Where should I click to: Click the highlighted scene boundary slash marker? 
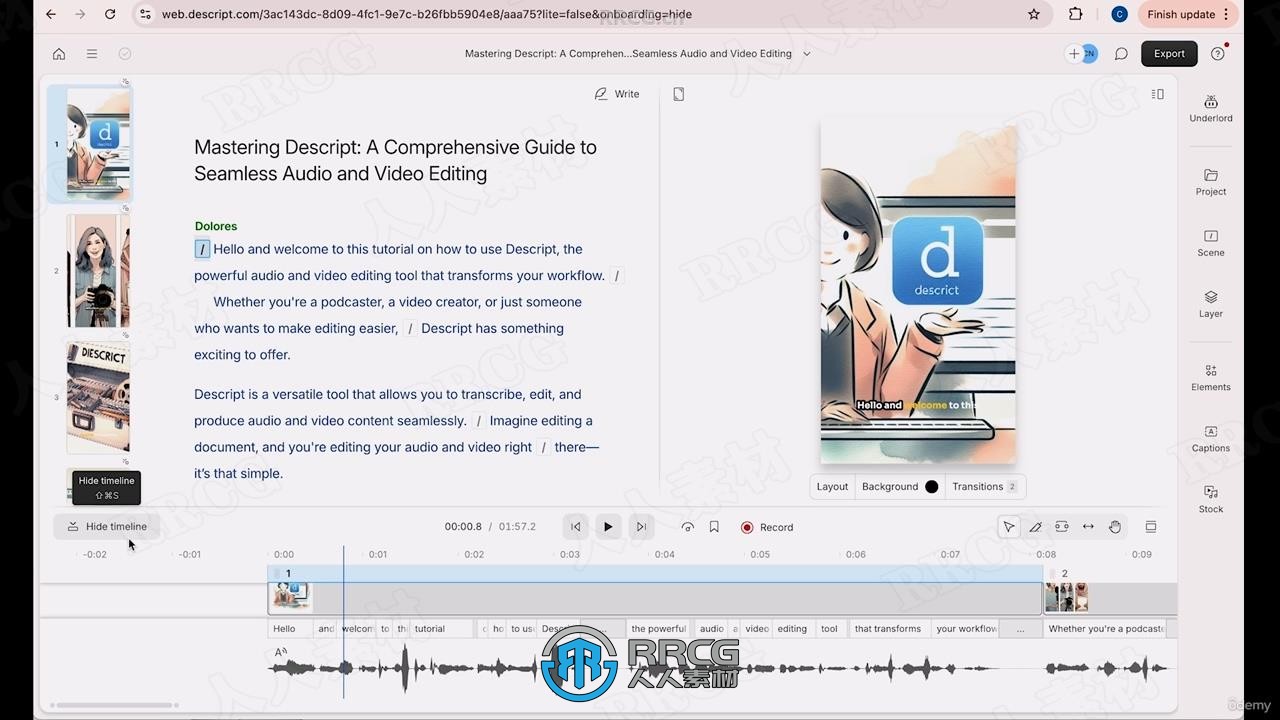pos(202,249)
